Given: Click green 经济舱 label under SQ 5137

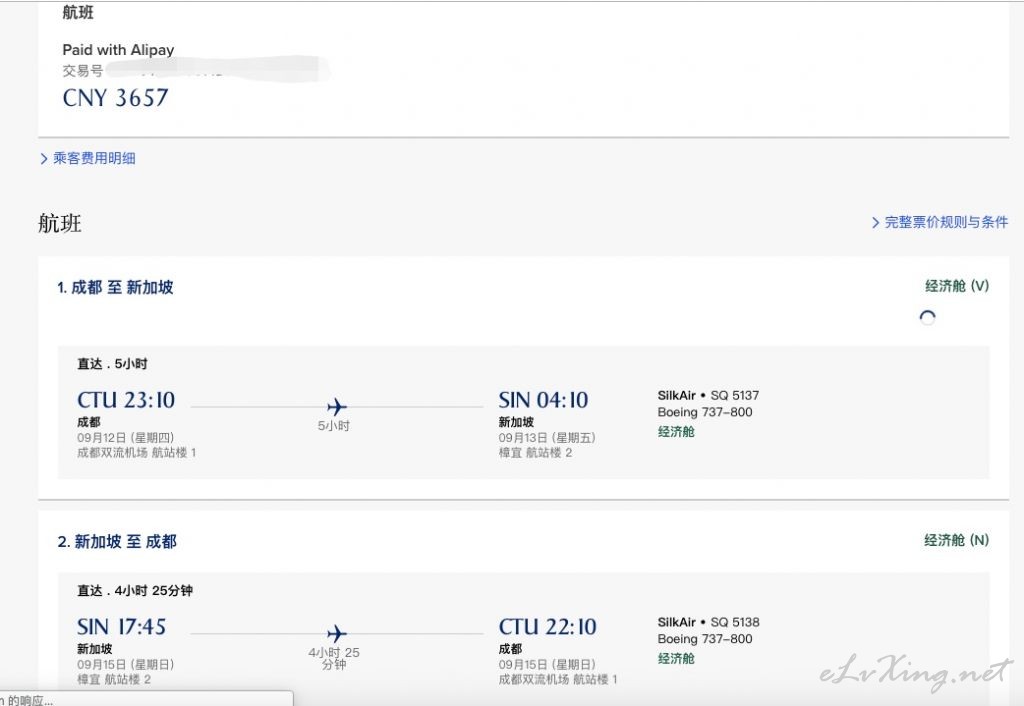Looking at the screenshot, I should pos(676,432).
